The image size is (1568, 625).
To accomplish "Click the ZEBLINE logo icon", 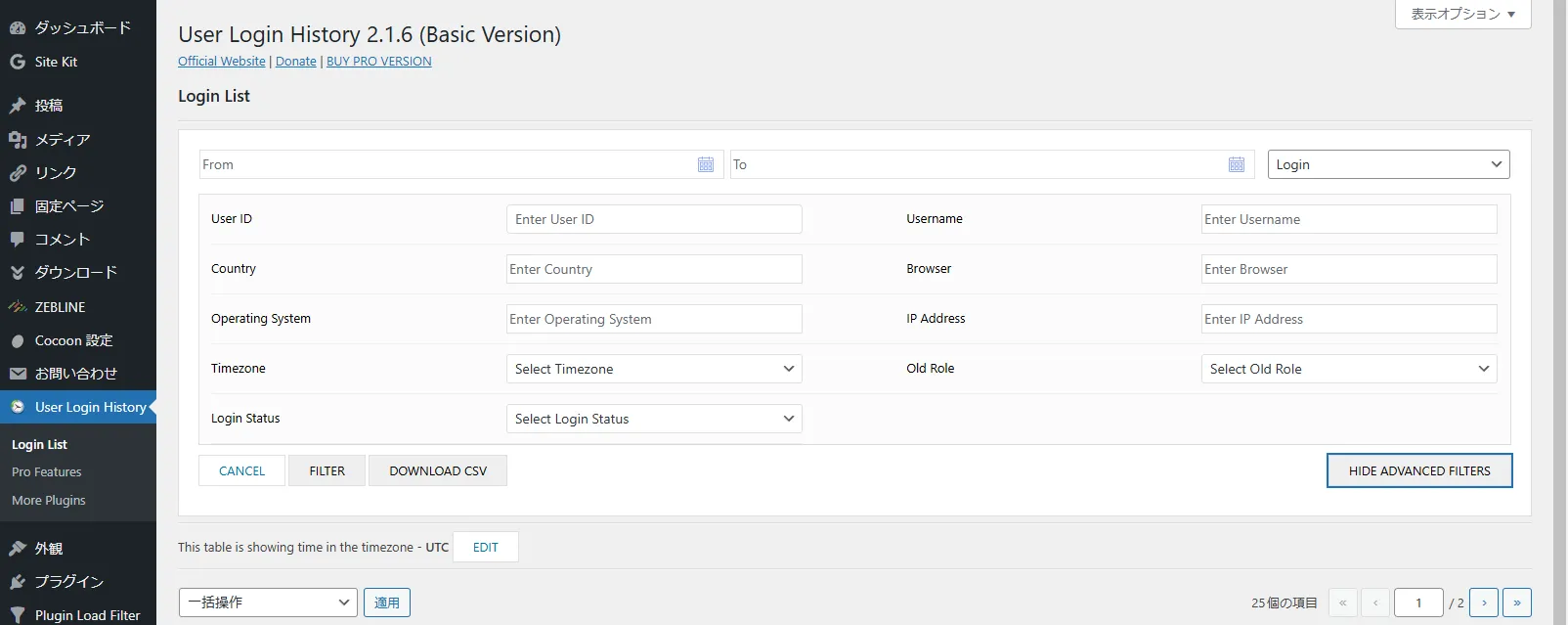I will pyautogui.click(x=18, y=307).
